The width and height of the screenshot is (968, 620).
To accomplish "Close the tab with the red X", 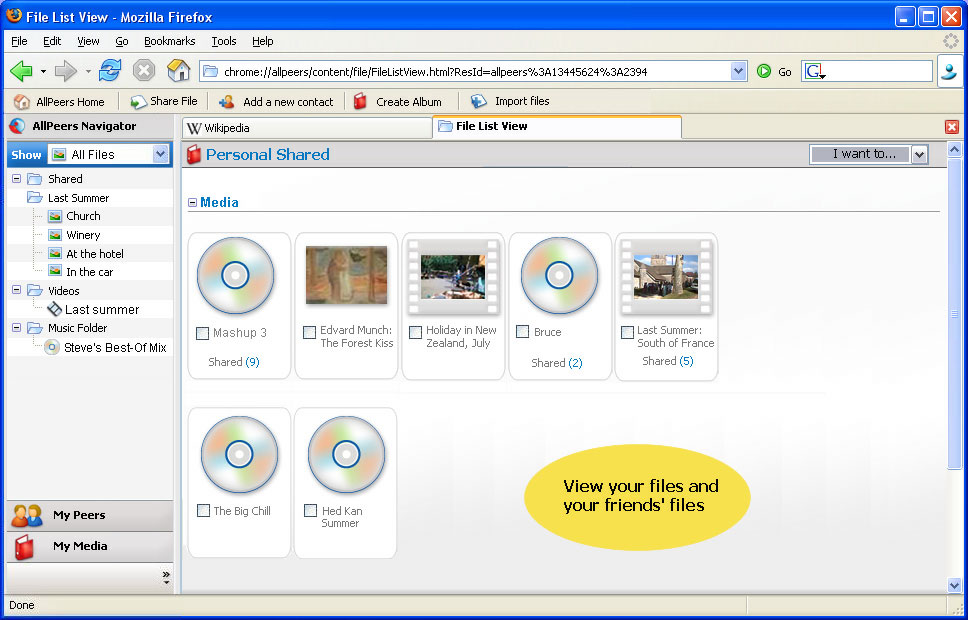I will pyautogui.click(x=952, y=127).
